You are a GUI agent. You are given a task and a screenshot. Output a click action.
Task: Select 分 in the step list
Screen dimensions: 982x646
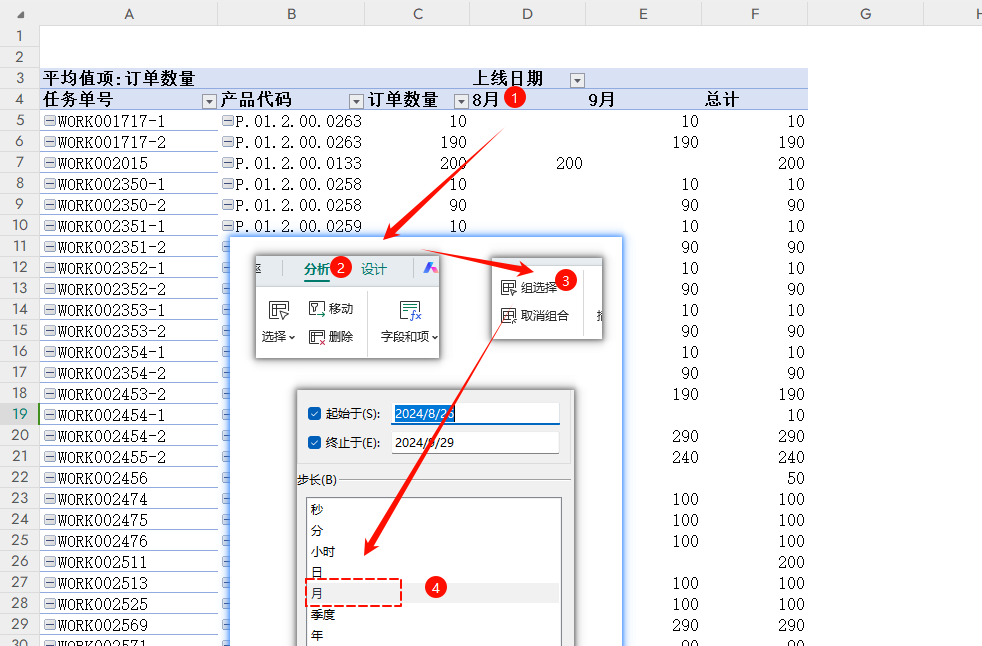pyautogui.click(x=433, y=531)
